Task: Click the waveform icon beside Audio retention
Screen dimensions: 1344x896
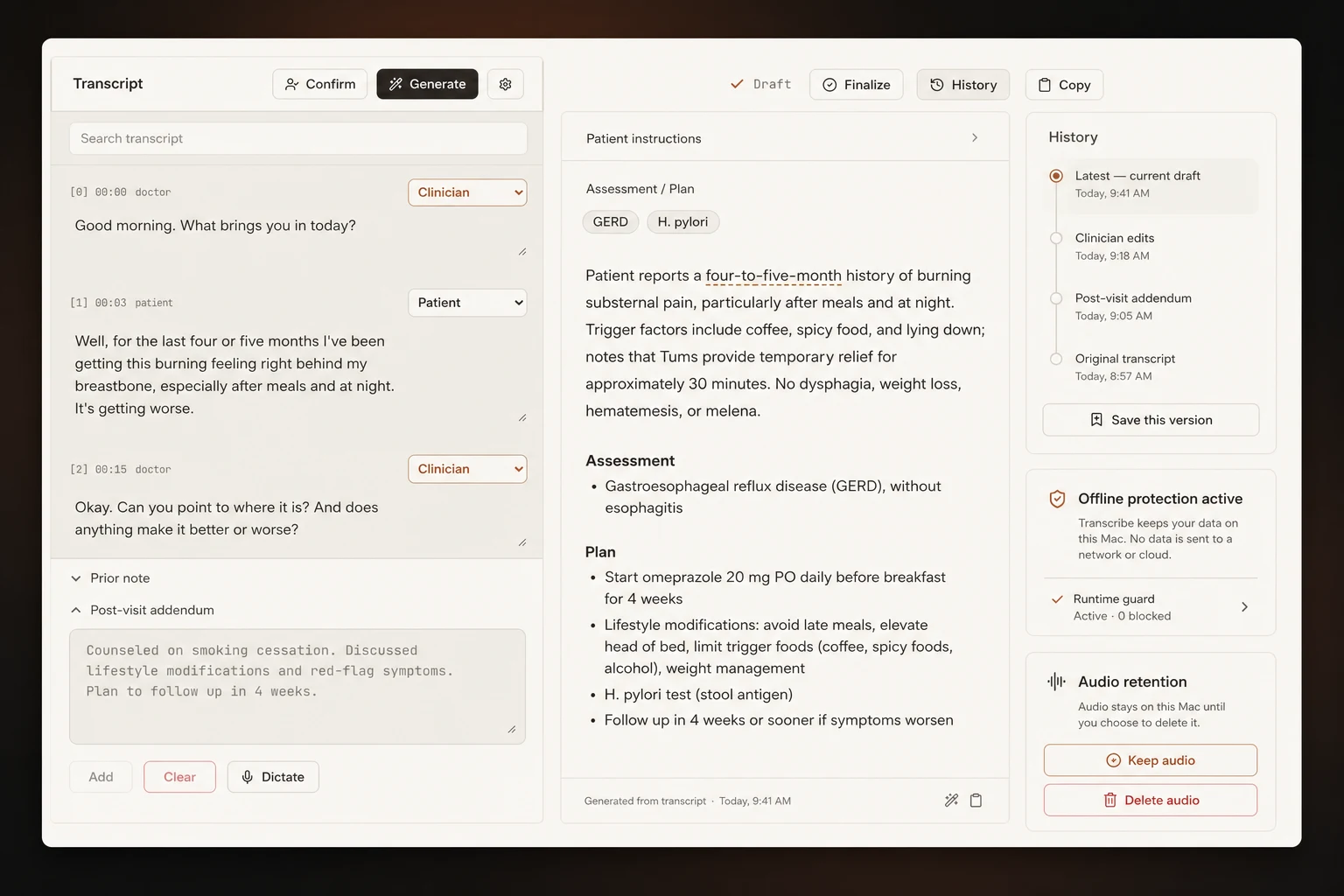Action: point(1057,682)
